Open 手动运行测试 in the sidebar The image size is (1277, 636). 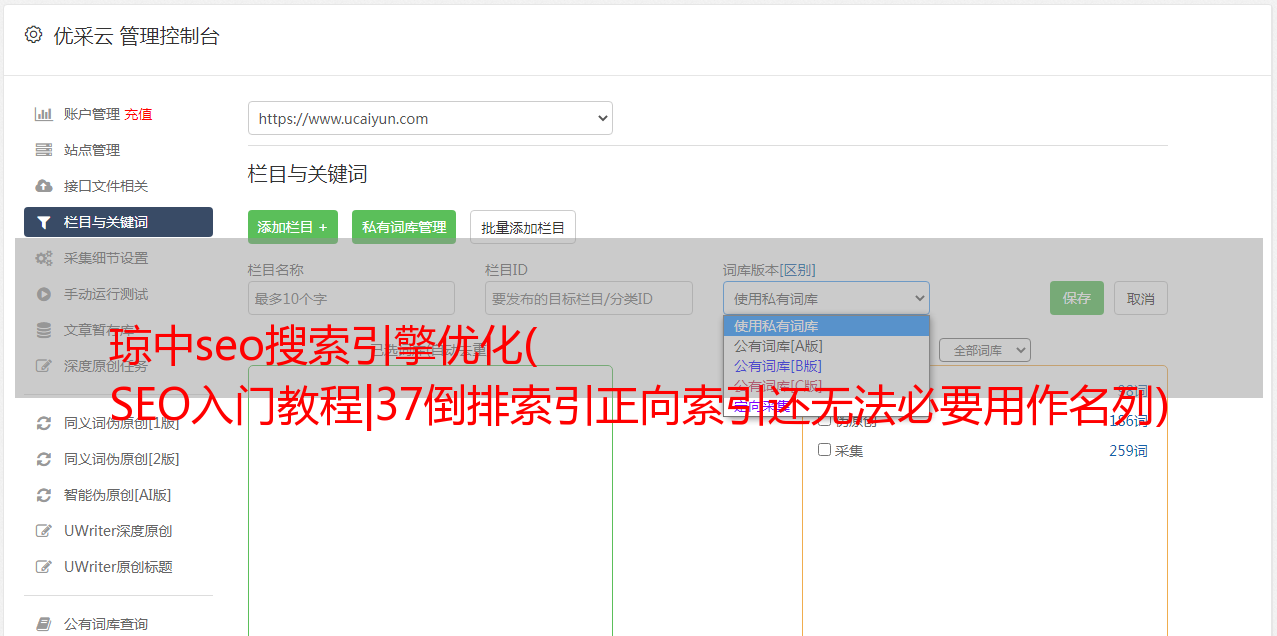point(106,294)
